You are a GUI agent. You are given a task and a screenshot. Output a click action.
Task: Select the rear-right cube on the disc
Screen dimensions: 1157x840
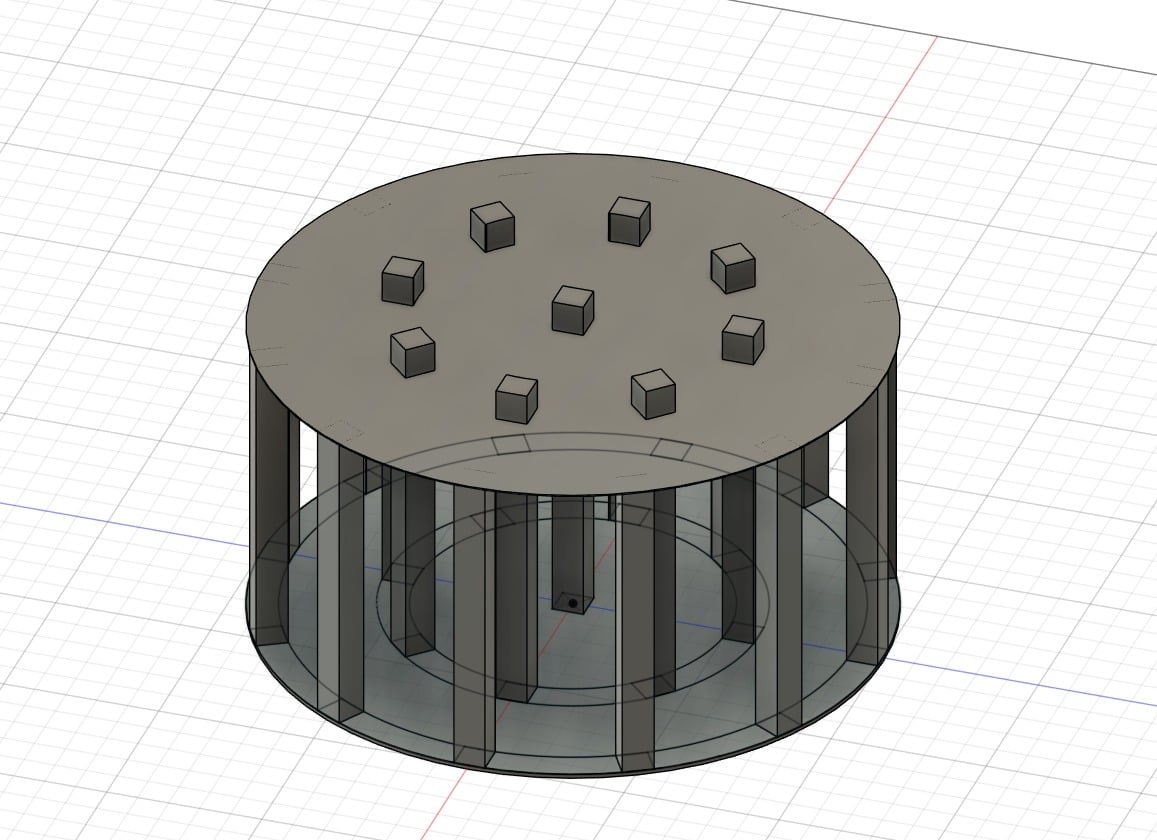coord(628,221)
